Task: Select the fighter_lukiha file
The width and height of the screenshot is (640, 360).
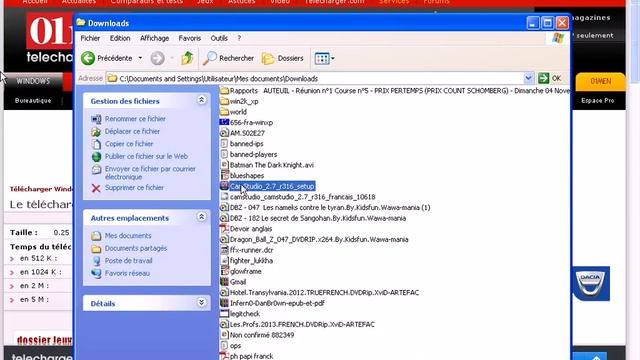Action: coord(247,260)
